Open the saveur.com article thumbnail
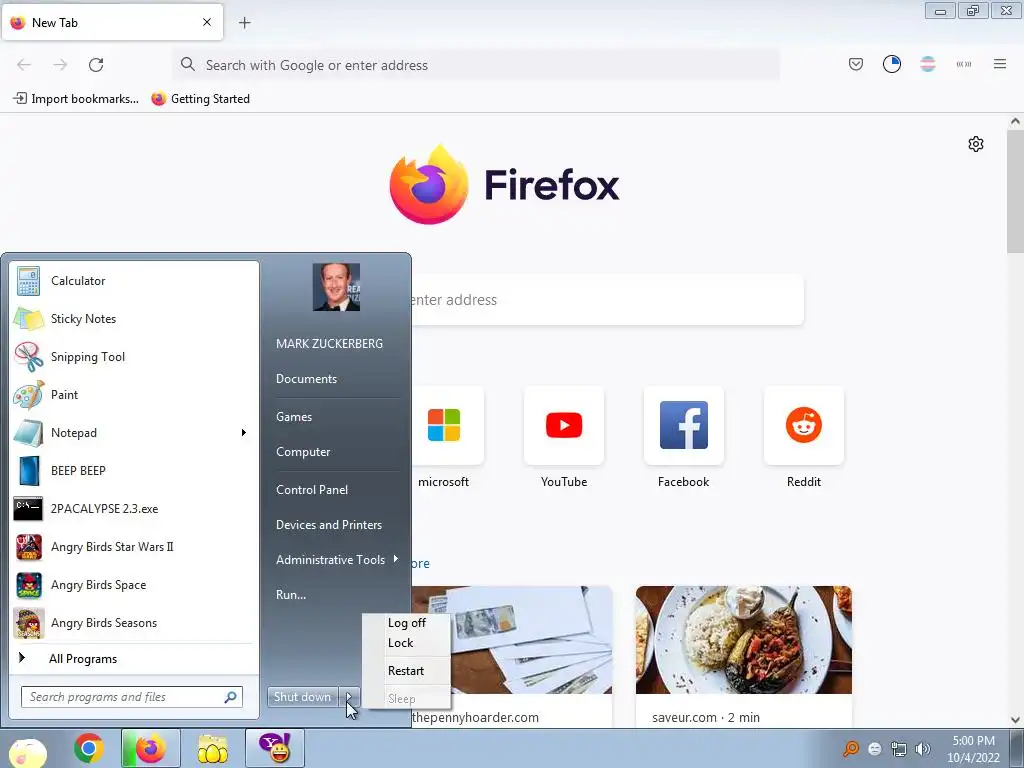 pyautogui.click(x=744, y=640)
